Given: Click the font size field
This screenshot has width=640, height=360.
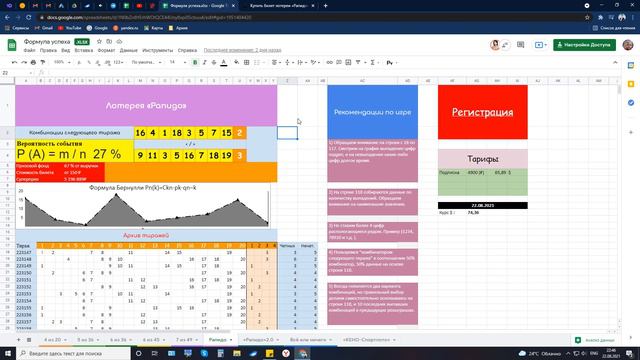Looking at the screenshot, I should (173, 62).
